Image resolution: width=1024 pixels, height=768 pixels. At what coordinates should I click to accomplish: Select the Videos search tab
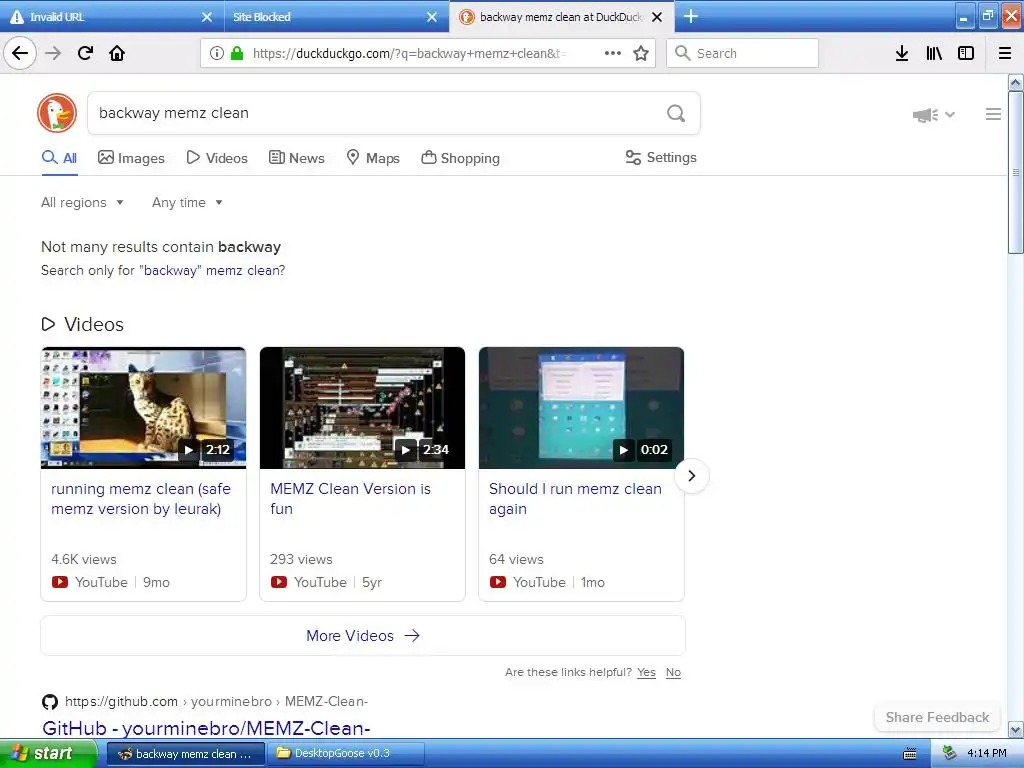tap(217, 158)
